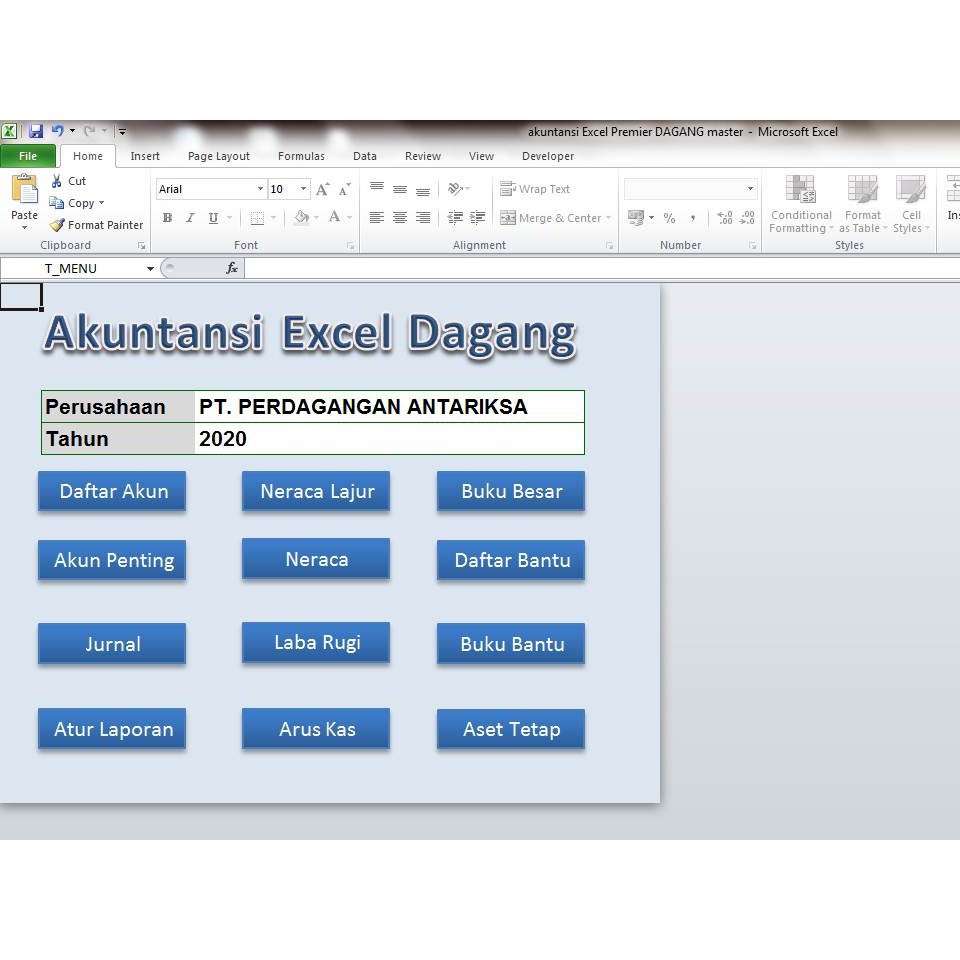960x960 pixels.
Task: Click the Arus Kas button
Action: (x=316, y=729)
